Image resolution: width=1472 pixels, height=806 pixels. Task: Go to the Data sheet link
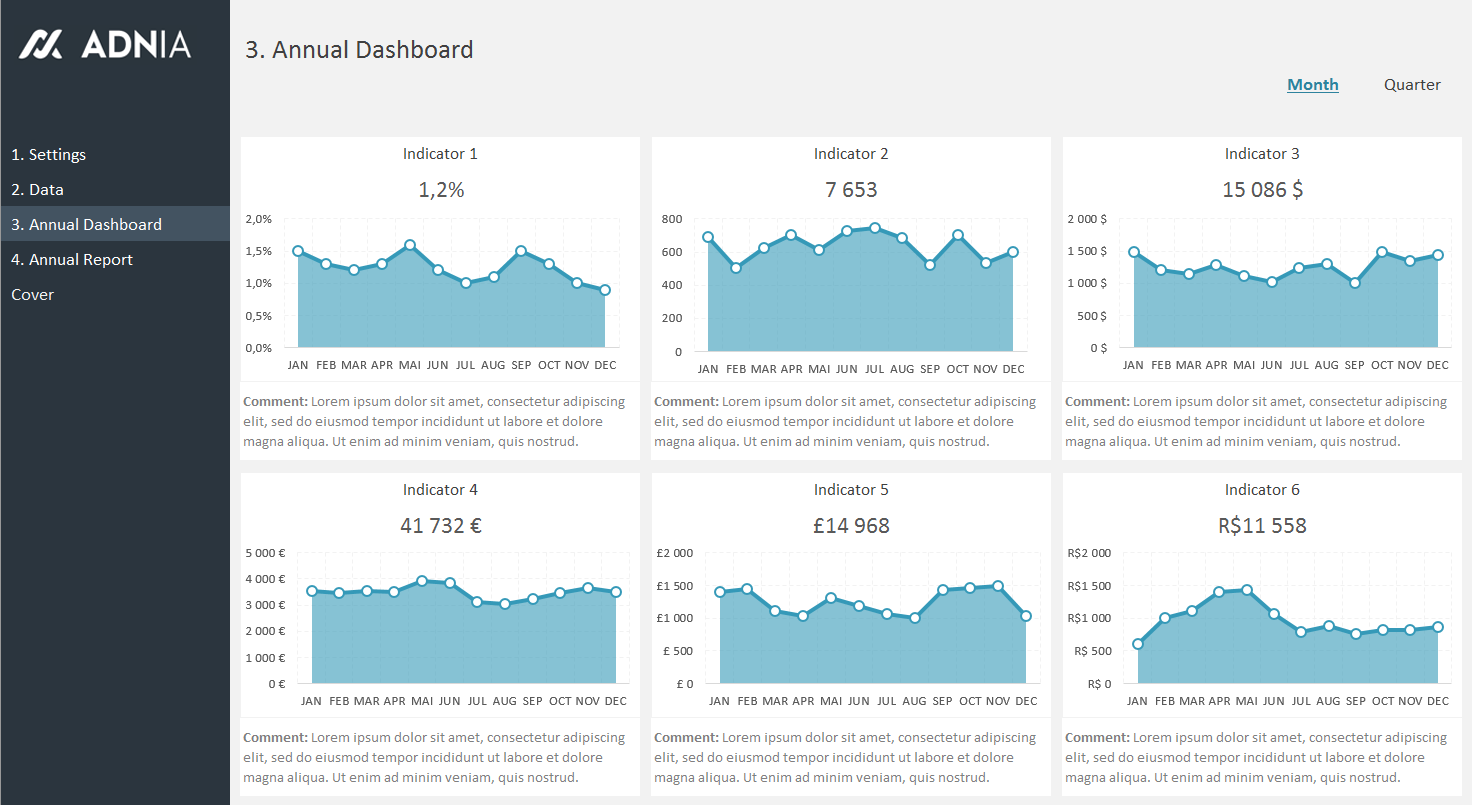(37, 190)
